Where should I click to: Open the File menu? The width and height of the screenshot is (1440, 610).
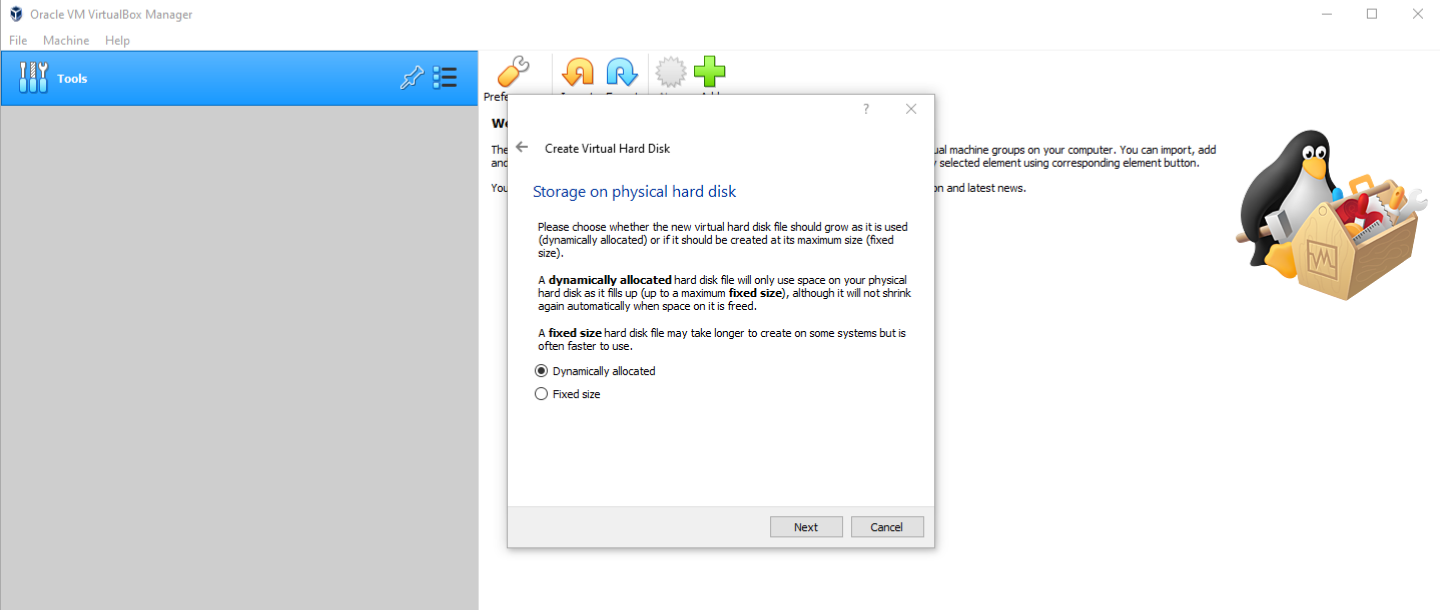[18, 40]
